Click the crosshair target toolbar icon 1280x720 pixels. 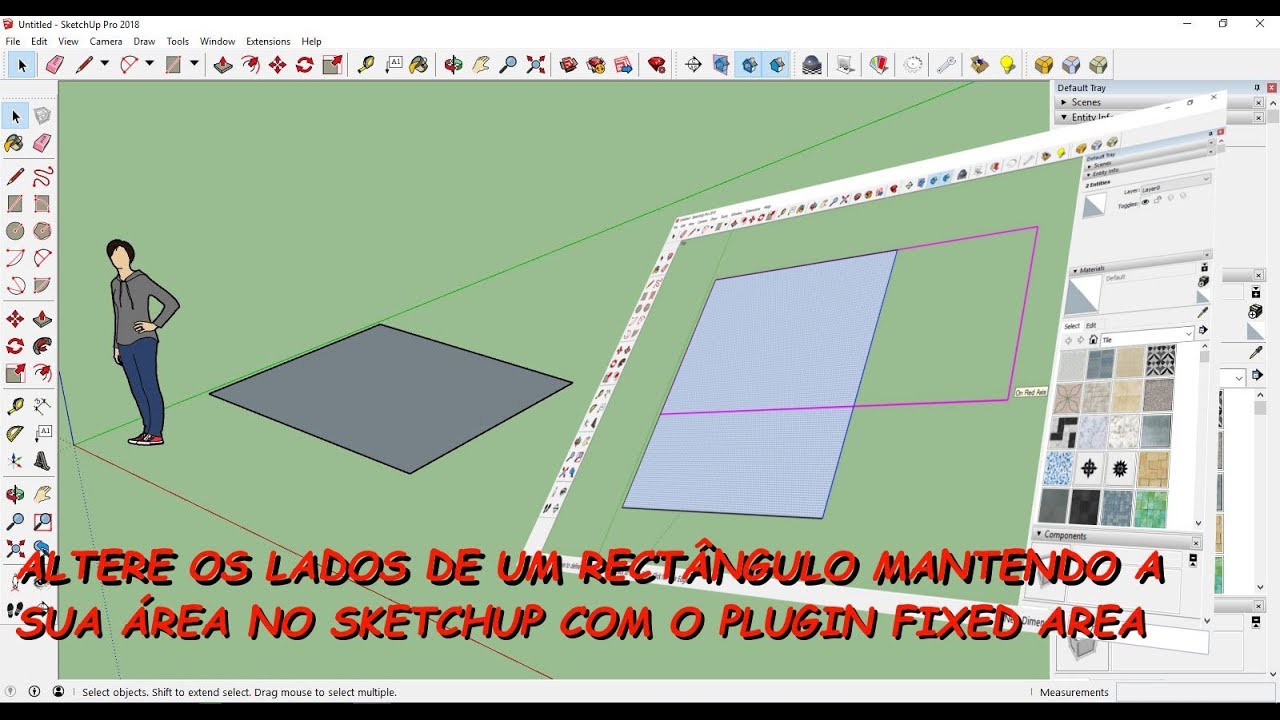coord(693,65)
